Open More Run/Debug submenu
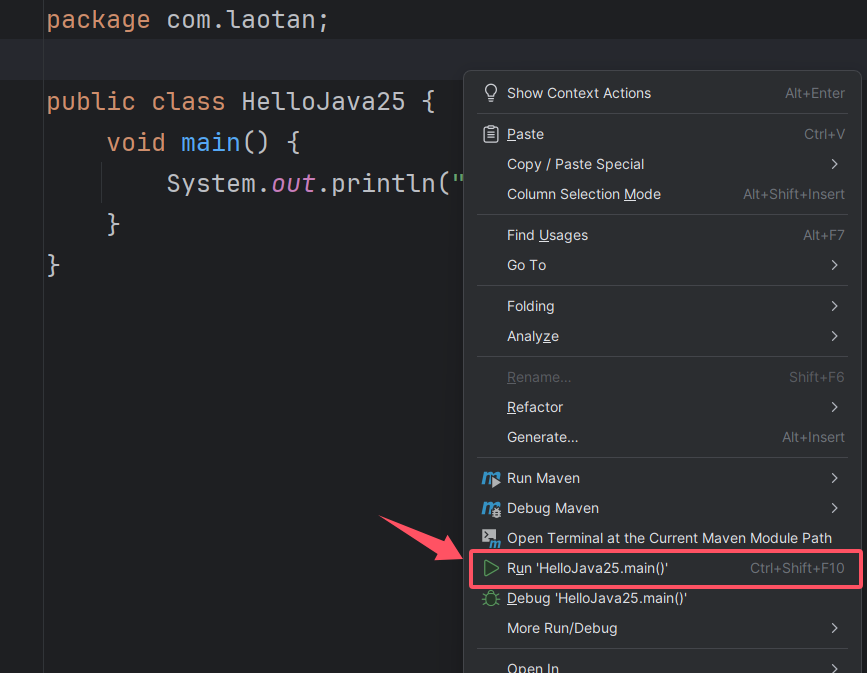The width and height of the screenshot is (867, 673). point(662,628)
